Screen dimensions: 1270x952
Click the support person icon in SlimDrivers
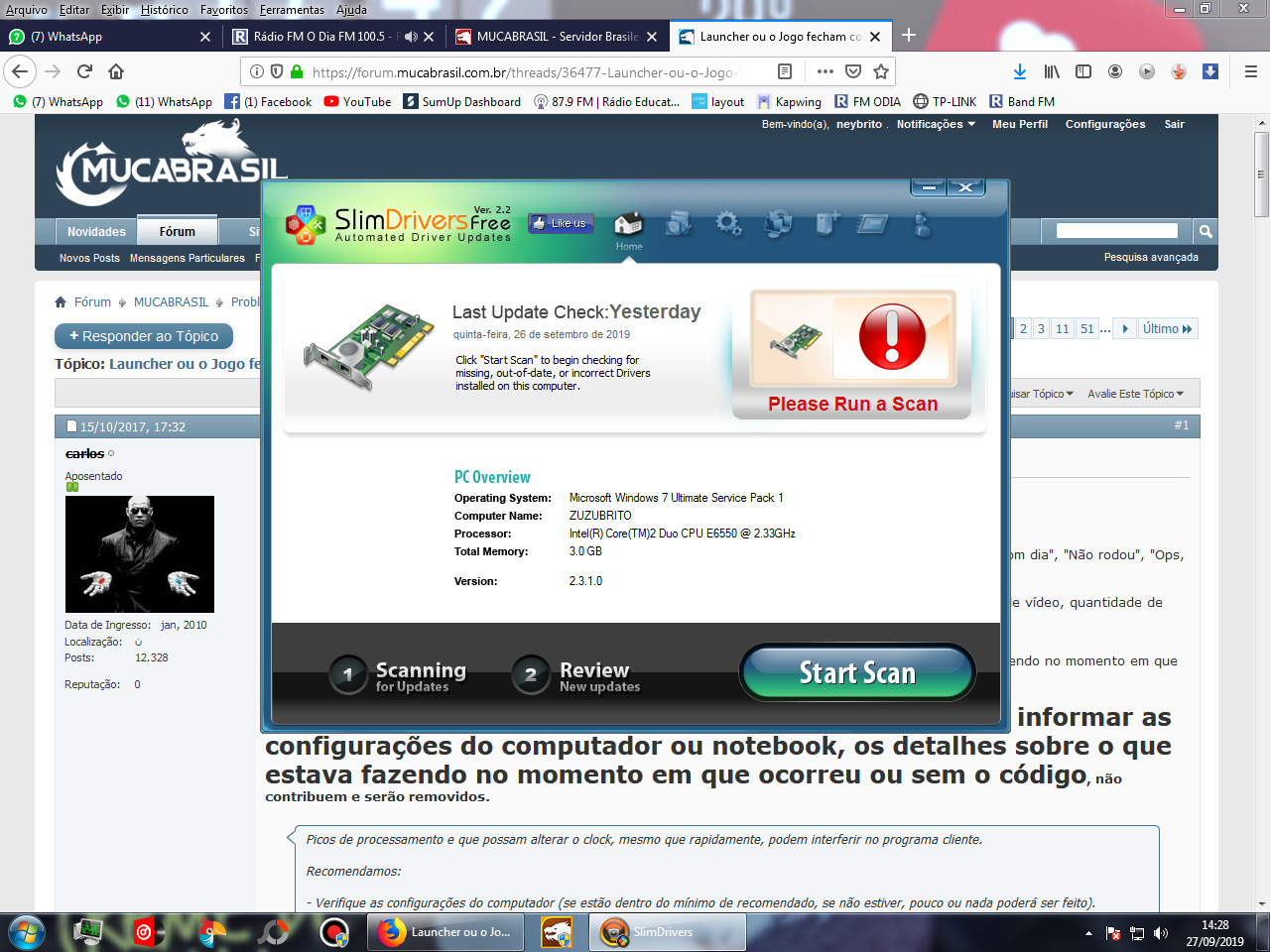tap(922, 225)
